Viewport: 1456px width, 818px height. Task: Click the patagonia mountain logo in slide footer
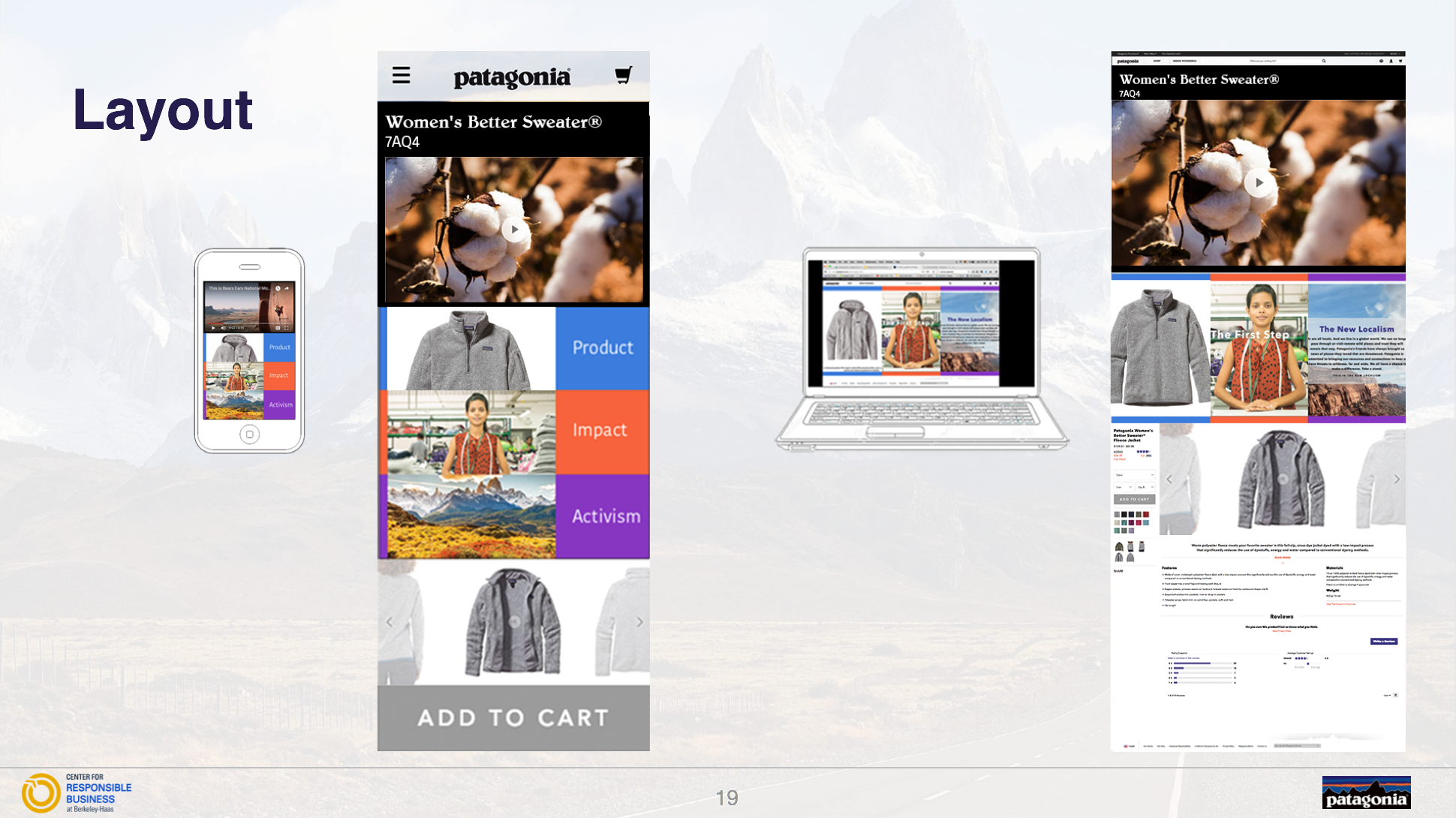click(1366, 792)
